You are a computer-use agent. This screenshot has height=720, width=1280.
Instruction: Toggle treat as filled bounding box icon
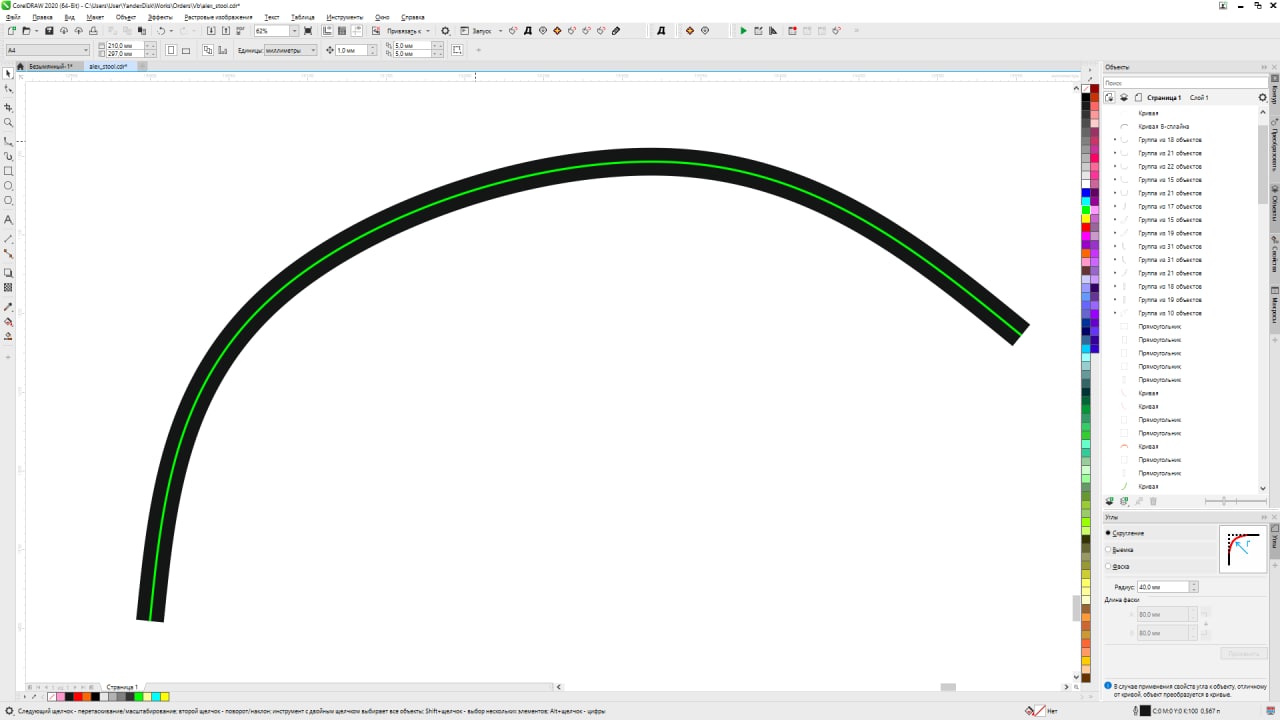pos(456,50)
